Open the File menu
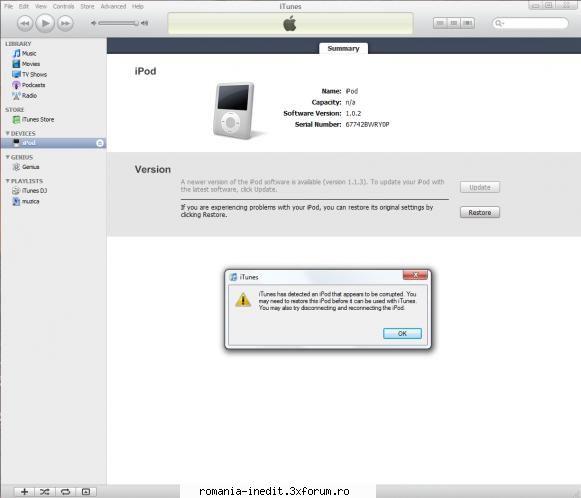Image resolution: width=581 pixels, height=498 pixels. tap(9, 6)
